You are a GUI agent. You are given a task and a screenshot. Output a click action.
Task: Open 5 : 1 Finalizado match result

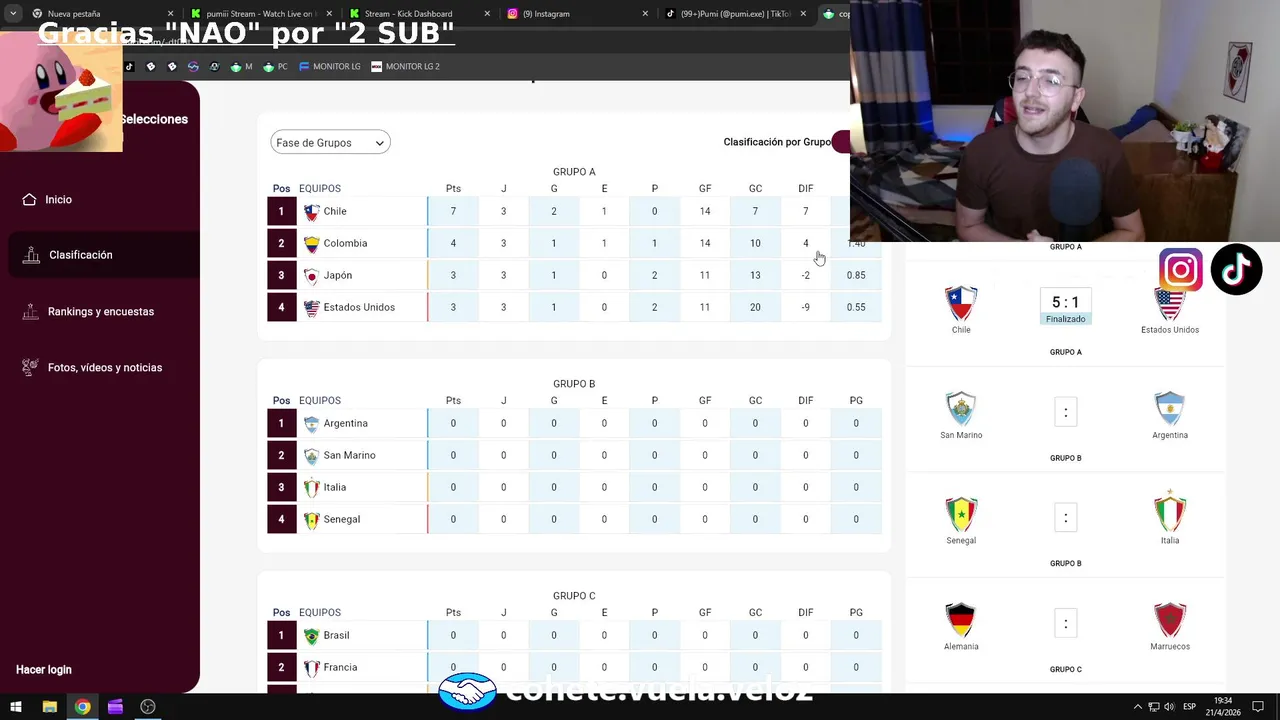1065,307
